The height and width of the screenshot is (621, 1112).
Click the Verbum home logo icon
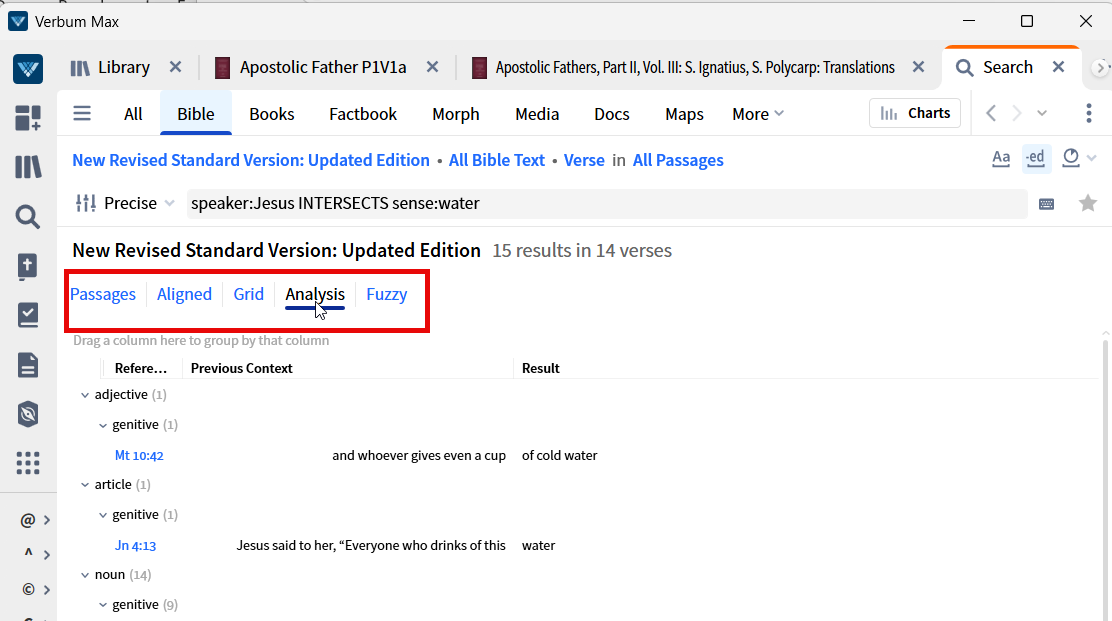click(28, 69)
